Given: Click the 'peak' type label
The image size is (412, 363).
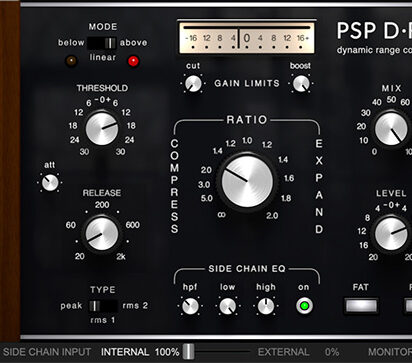Looking at the screenshot, I should point(71,306).
